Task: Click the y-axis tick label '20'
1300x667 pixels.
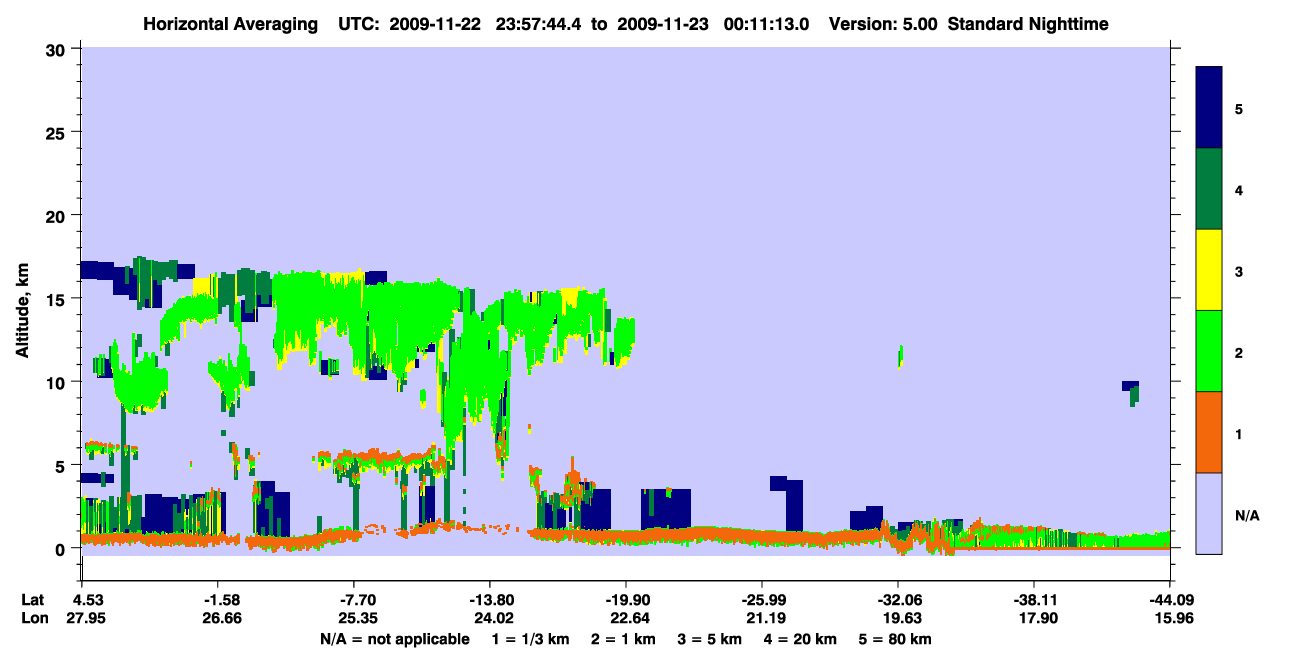Action: [x=58, y=215]
